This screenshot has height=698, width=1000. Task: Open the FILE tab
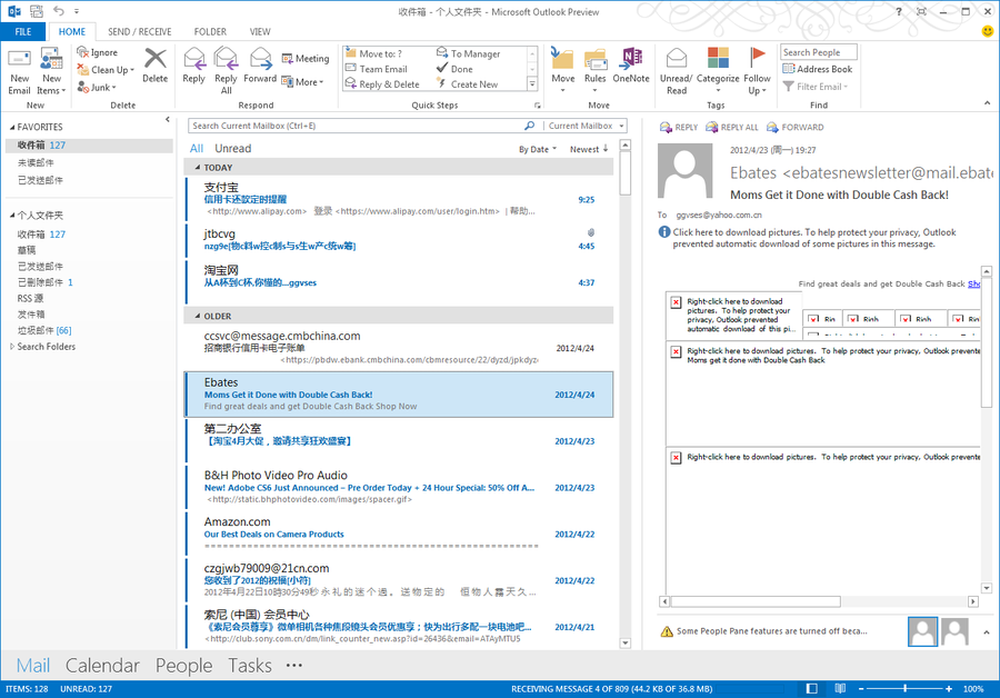(x=23, y=31)
